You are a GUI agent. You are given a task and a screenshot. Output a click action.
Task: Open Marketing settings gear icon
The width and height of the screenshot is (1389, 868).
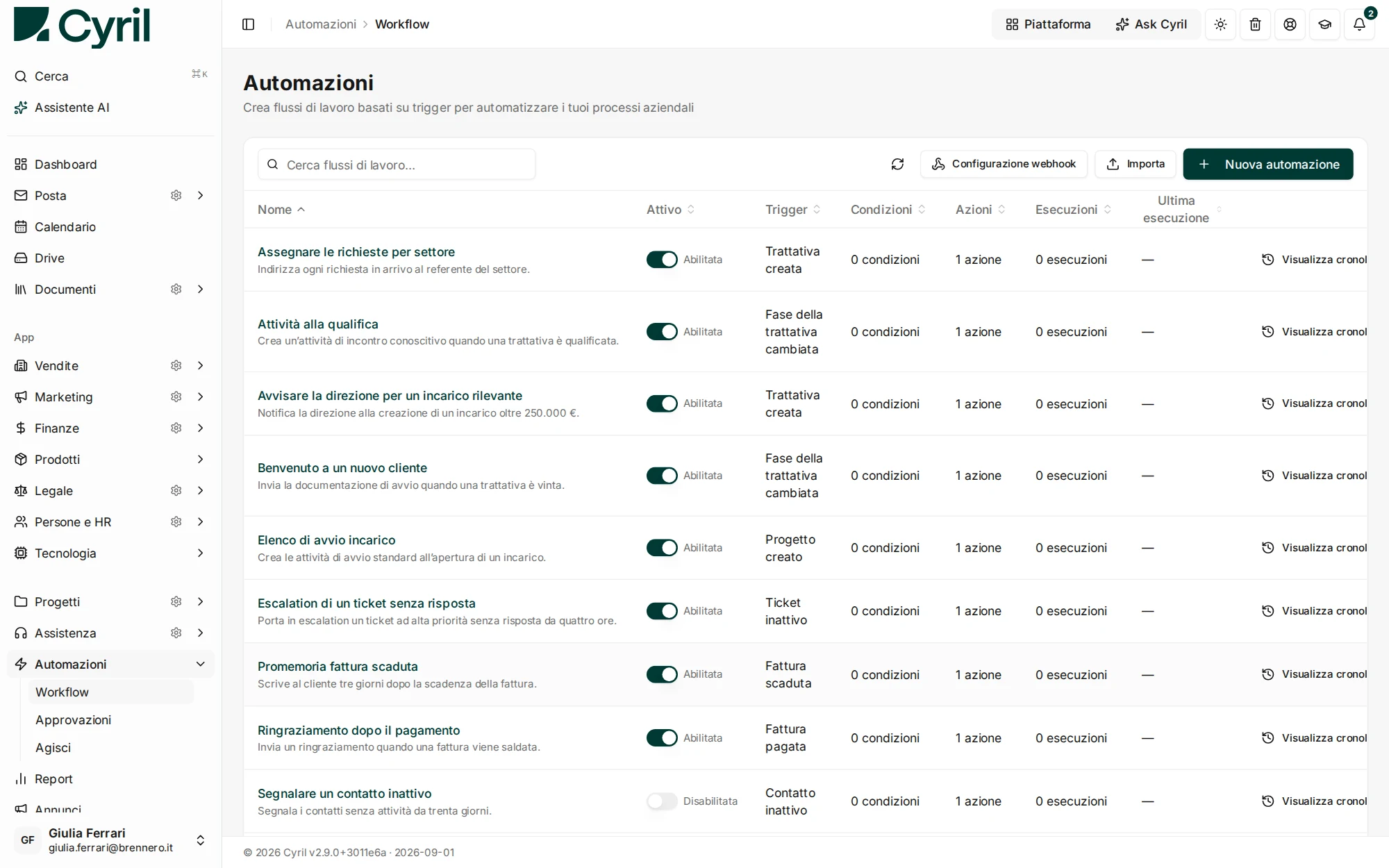coord(176,397)
